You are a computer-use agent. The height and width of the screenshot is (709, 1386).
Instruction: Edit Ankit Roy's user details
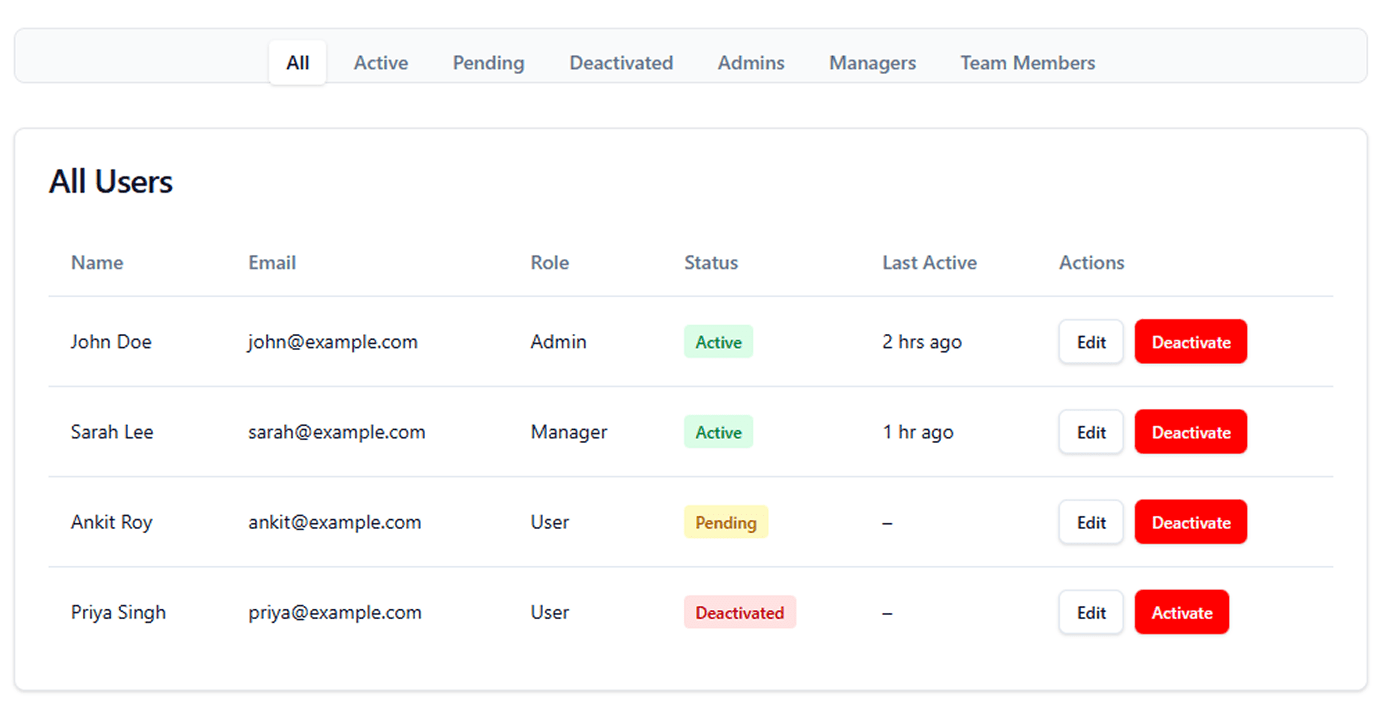(x=1091, y=522)
